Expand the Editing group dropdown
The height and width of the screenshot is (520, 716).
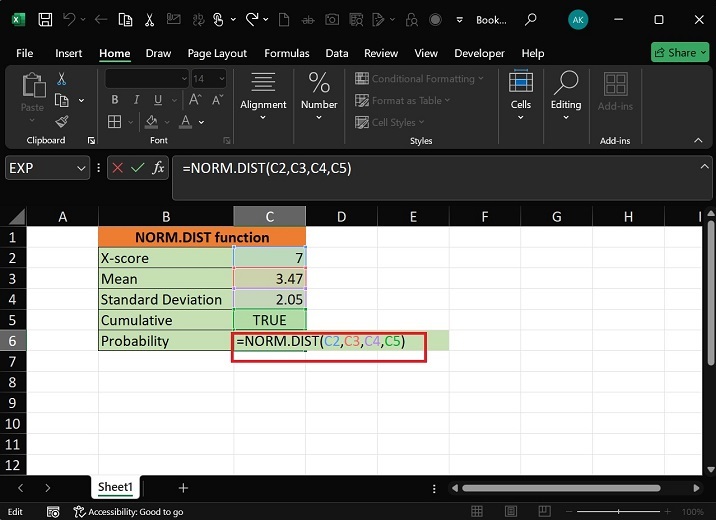click(x=566, y=118)
